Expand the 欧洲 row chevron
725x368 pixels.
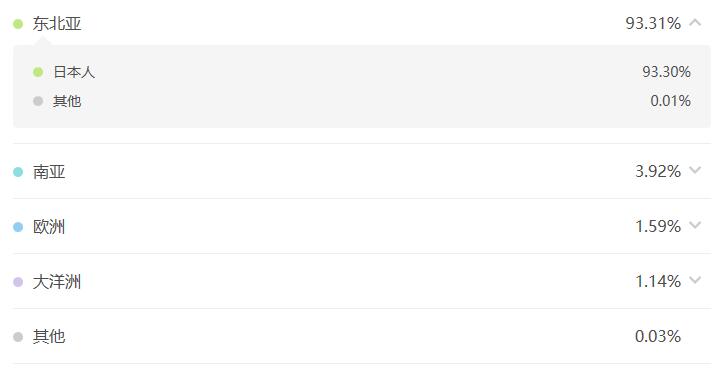click(695, 225)
